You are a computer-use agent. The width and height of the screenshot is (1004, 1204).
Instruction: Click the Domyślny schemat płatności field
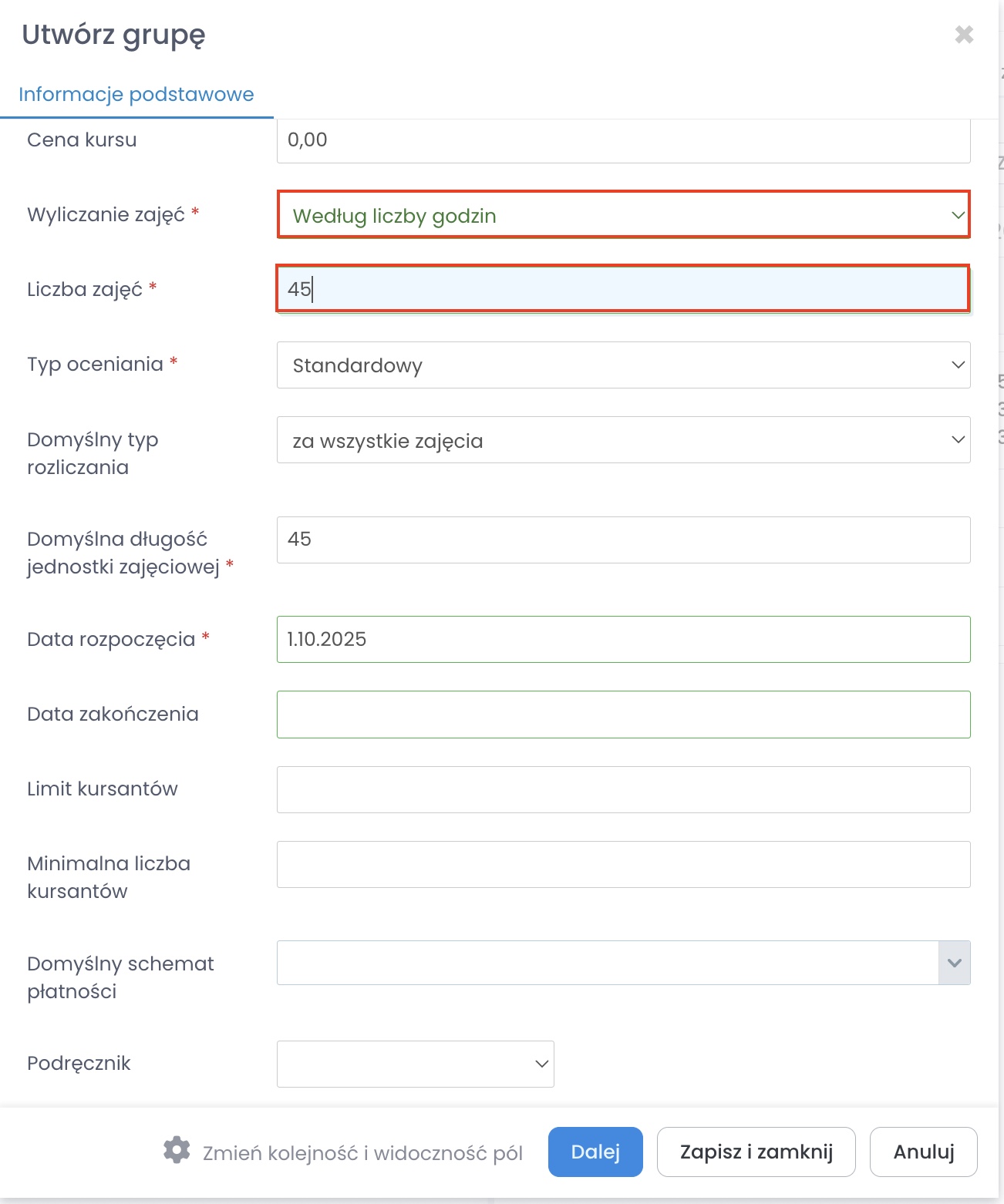pos(607,963)
